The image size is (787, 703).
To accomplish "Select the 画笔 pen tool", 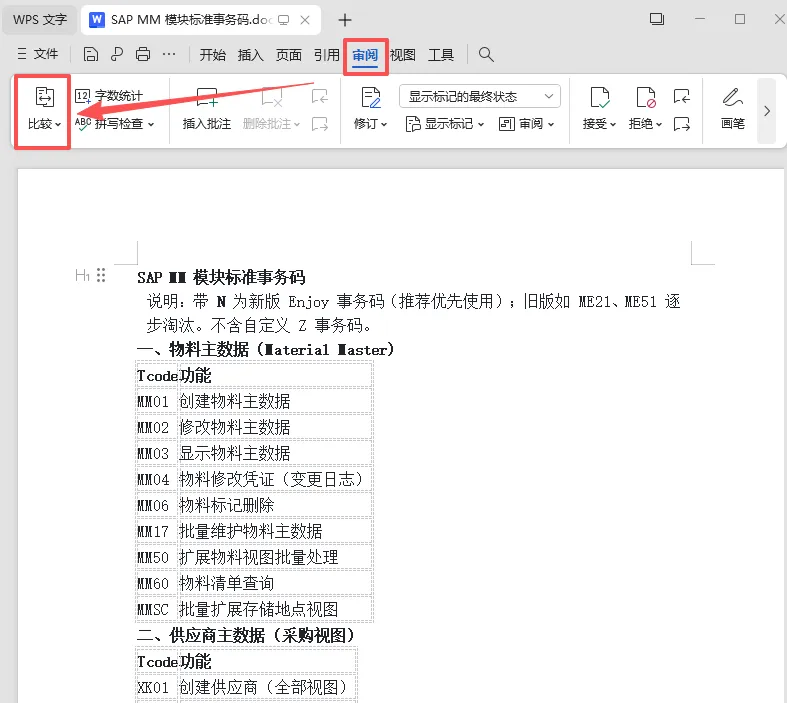I will [732, 109].
